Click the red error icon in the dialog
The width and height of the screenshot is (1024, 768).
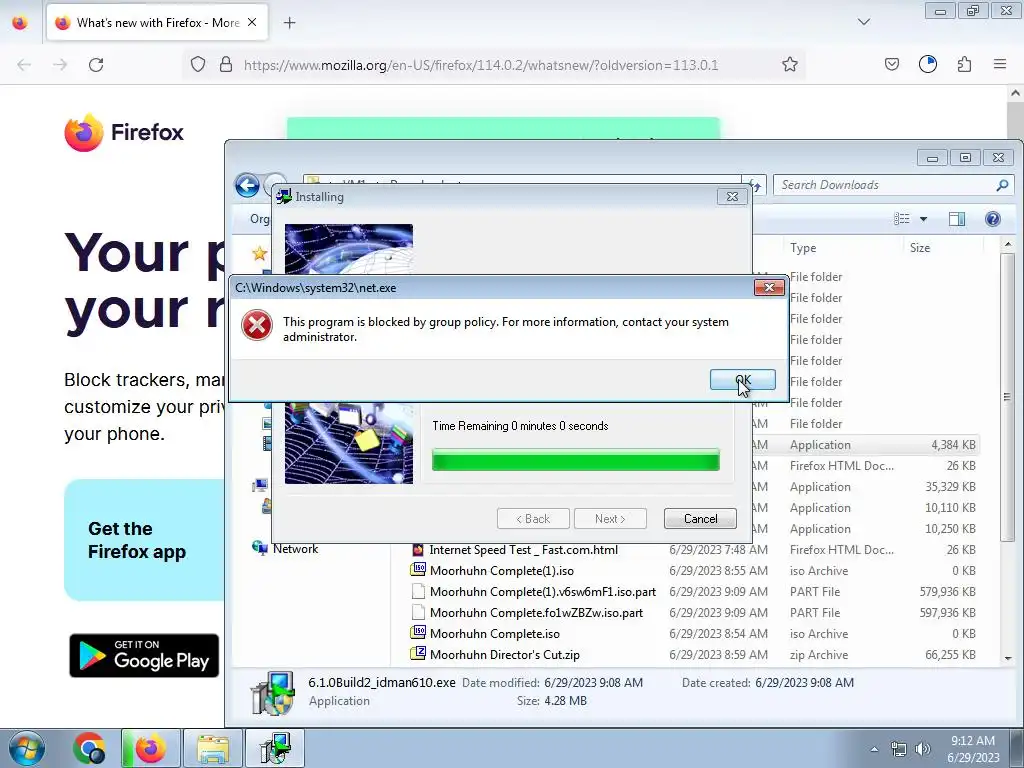tap(257, 325)
